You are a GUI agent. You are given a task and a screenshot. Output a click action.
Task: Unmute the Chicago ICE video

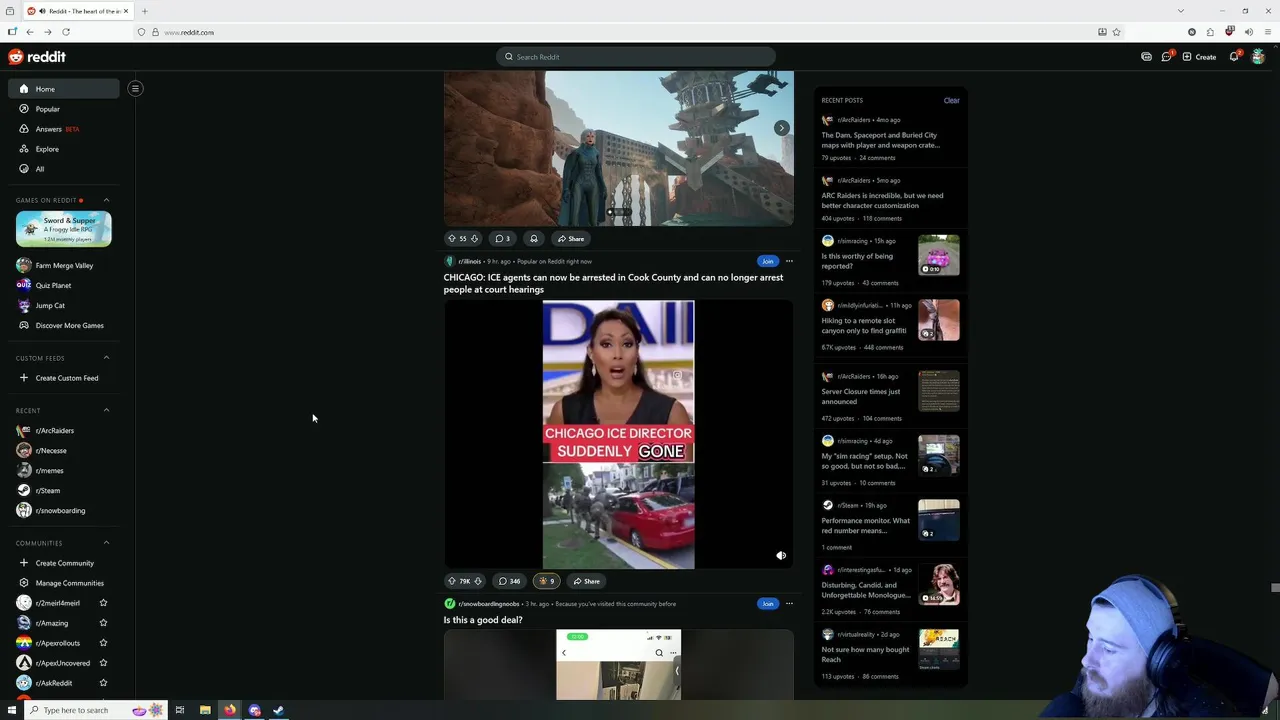[781, 556]
